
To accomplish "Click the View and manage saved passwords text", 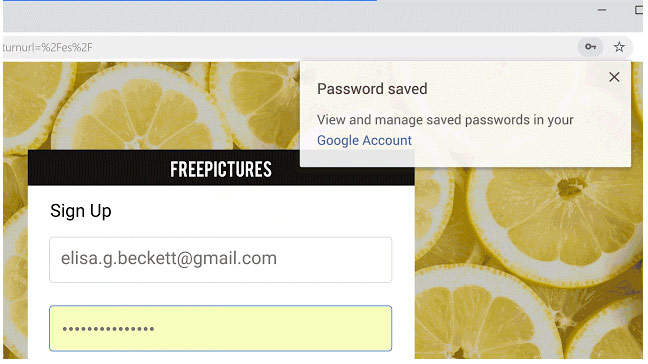I will point(445,120).
